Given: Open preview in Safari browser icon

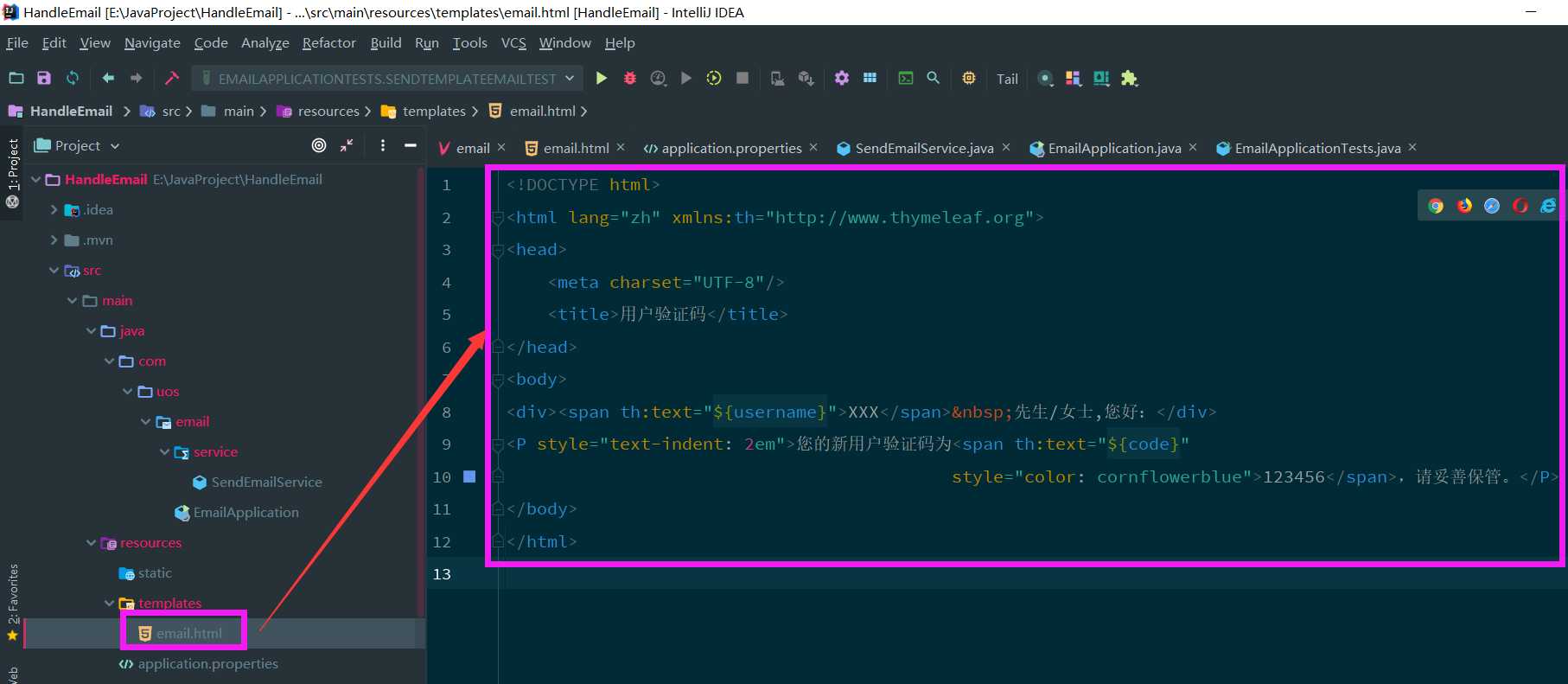Looking at the screenshot, I should [x=1492, y=206].
